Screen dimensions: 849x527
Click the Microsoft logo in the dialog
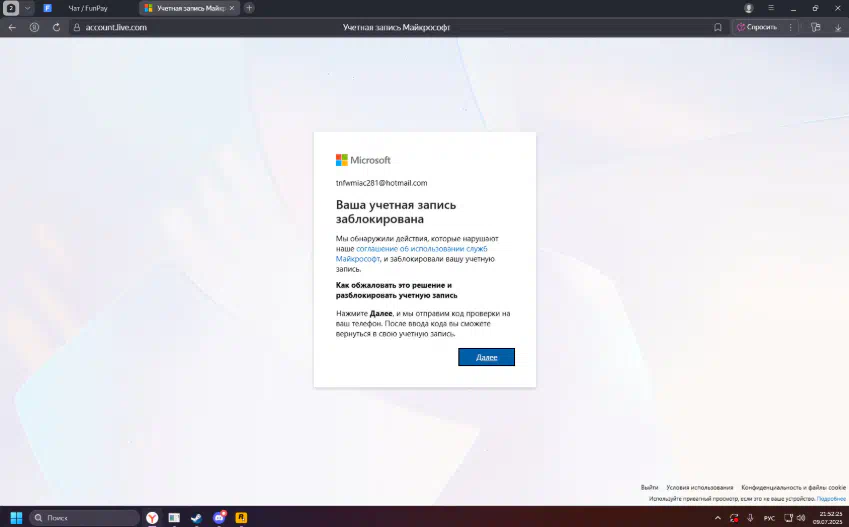coord(363,160)
